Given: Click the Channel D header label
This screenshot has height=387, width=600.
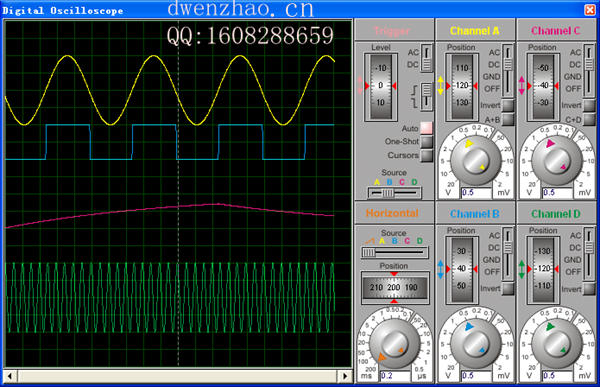Looking at the screenshot, I should (556, 214).
